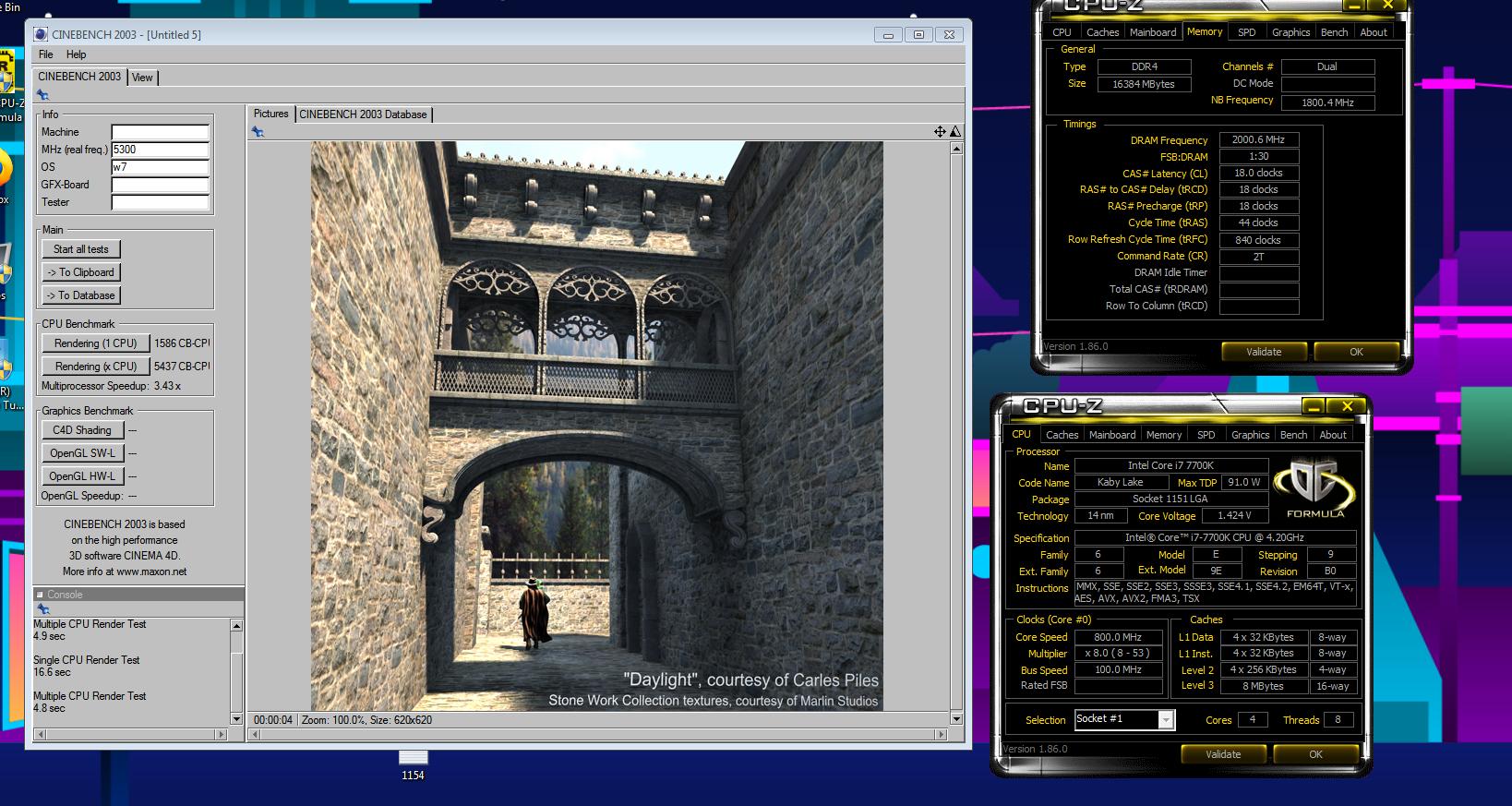Click Core Voltage value 1.424 V
1512x806 pixels.
(1234, 516)
